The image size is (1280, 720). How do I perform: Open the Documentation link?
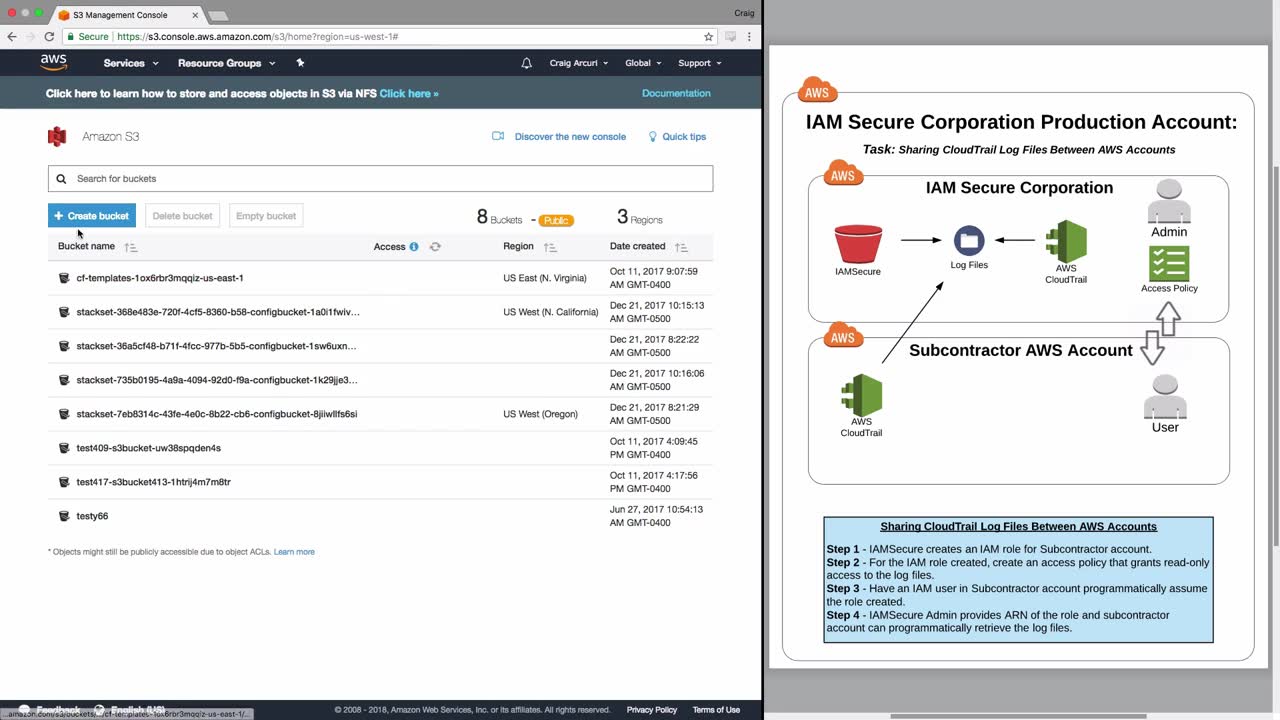pos(676,93)
